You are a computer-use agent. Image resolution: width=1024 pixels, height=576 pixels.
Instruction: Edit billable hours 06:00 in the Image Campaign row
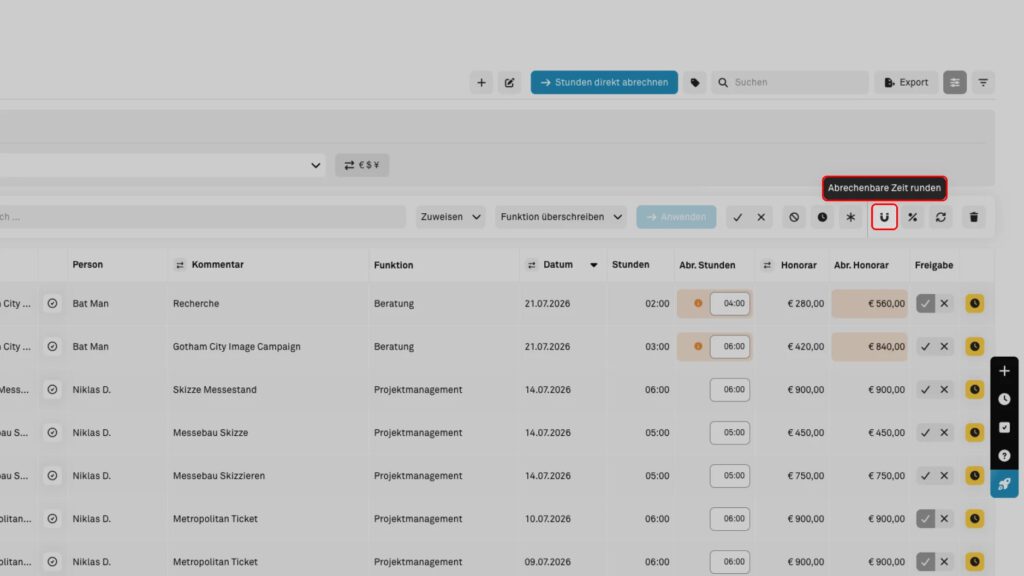coord(729,346)
